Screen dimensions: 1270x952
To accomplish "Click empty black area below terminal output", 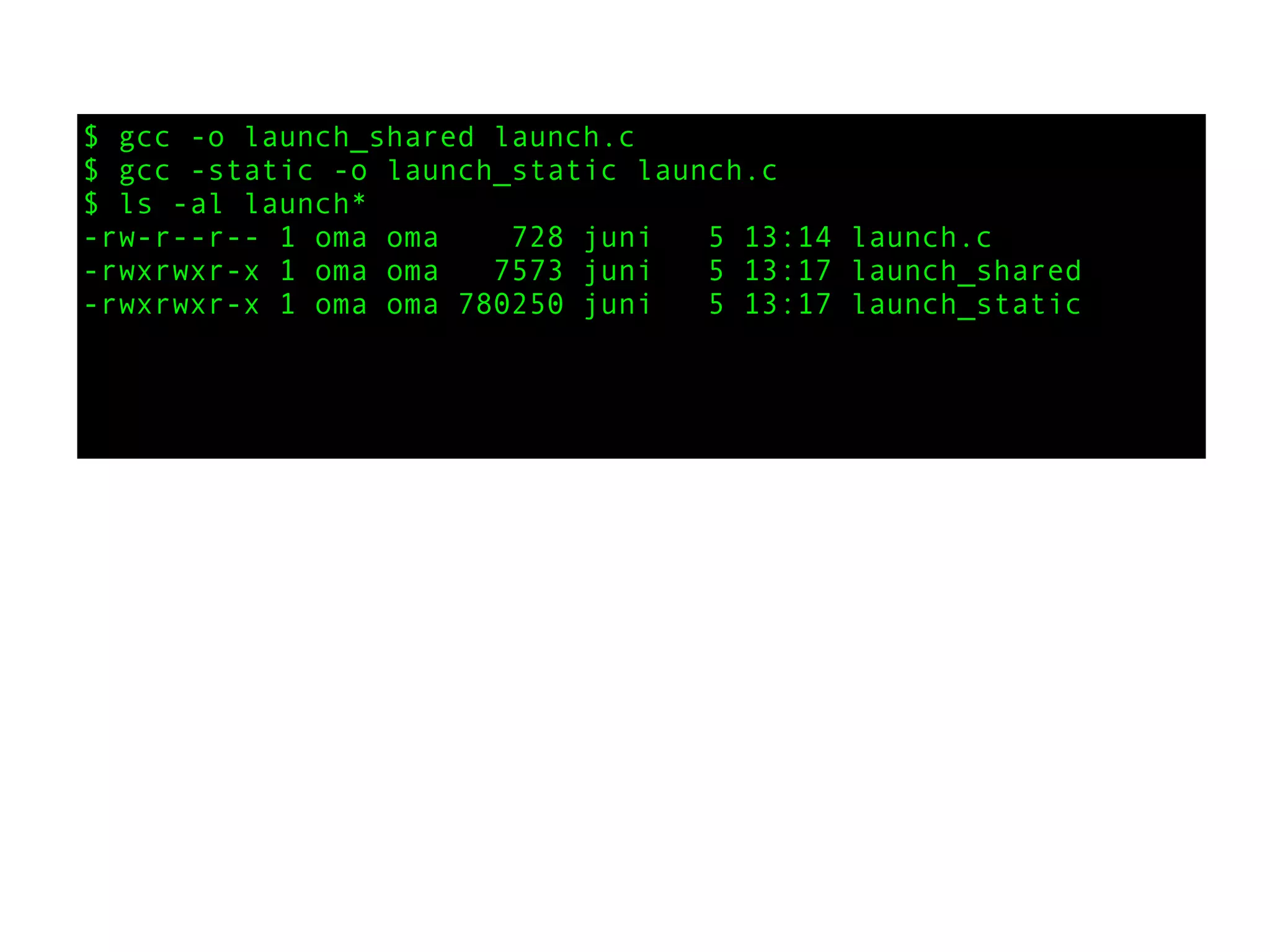I will pos(641,390).
